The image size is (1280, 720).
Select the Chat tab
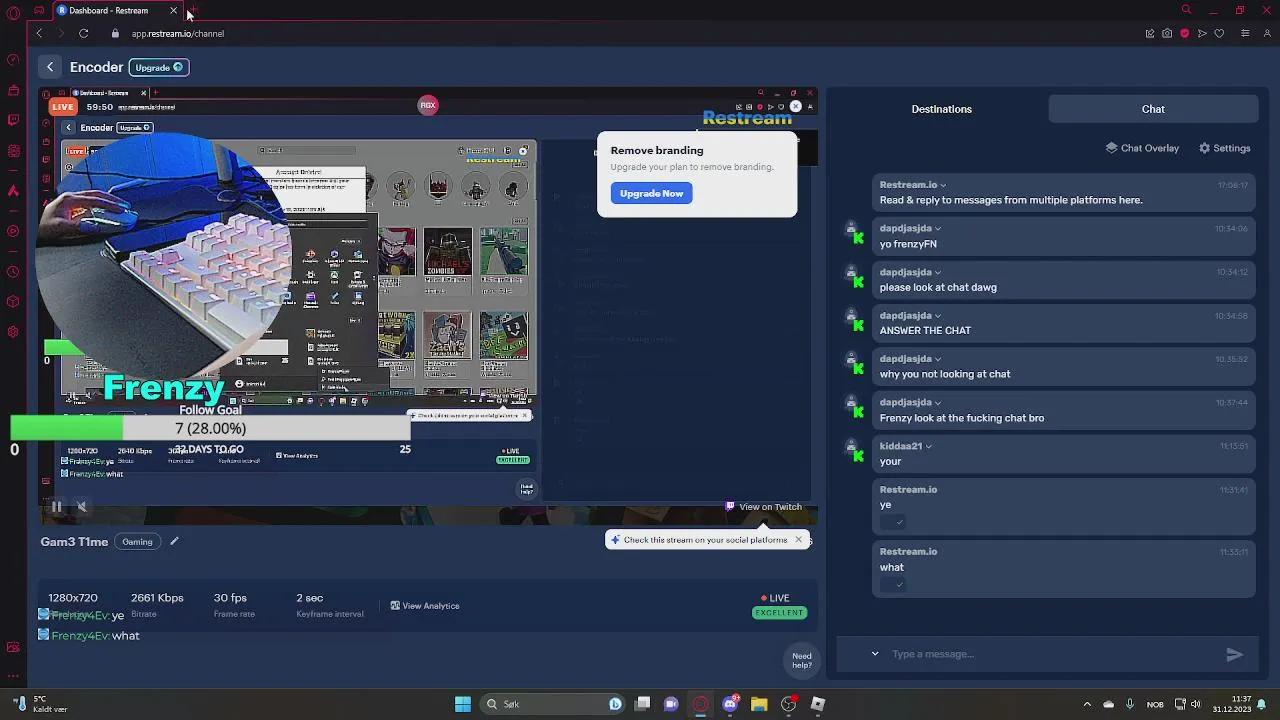pyautogui.click(x=1153, y=109)
